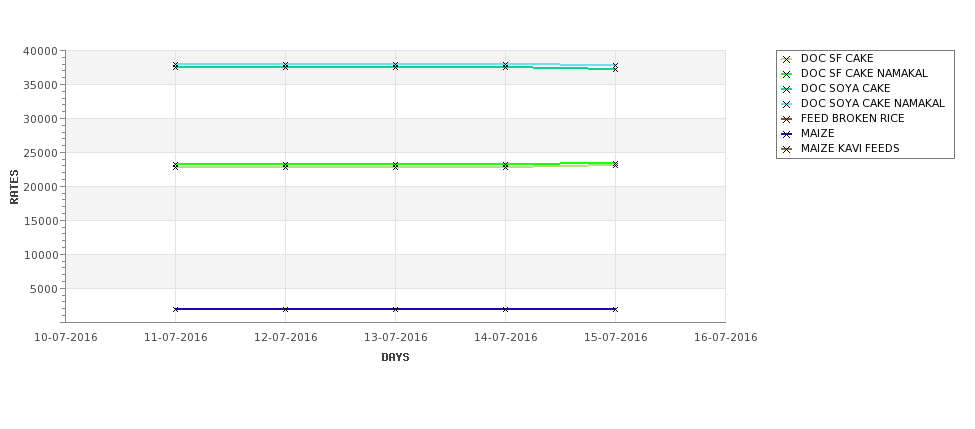Viewport: 975px width, 429px height.
Task: Click the DOC SOYA CAKE legend marker
Action: pyautogui.click(x=787, y=89)
